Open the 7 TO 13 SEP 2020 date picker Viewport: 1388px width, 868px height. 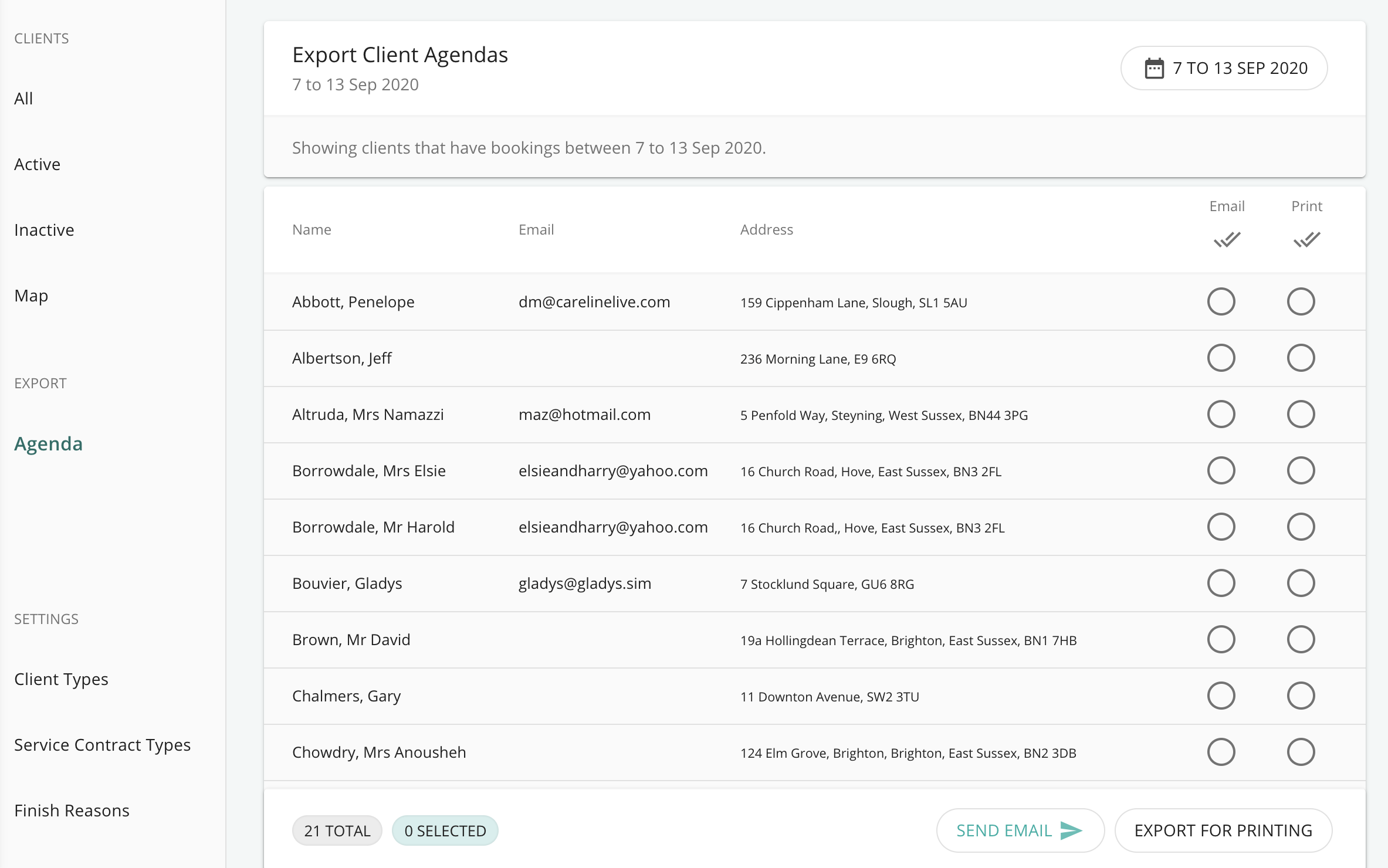pyautogui.click(x=1224, y=68)
